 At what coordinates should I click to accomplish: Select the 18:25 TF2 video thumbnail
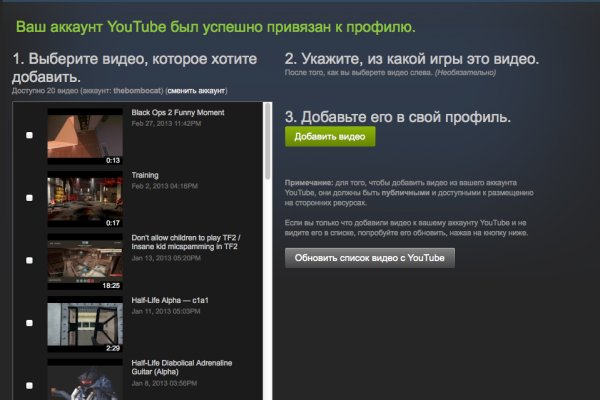click(85, 261)
